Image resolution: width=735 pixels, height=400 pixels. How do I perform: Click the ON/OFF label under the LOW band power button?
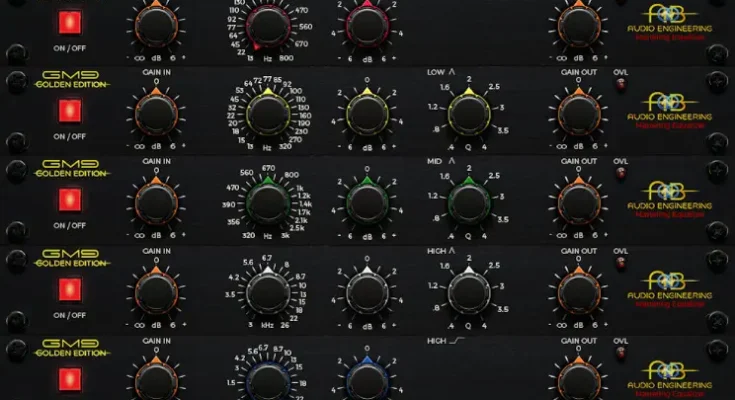pos(70,138)
